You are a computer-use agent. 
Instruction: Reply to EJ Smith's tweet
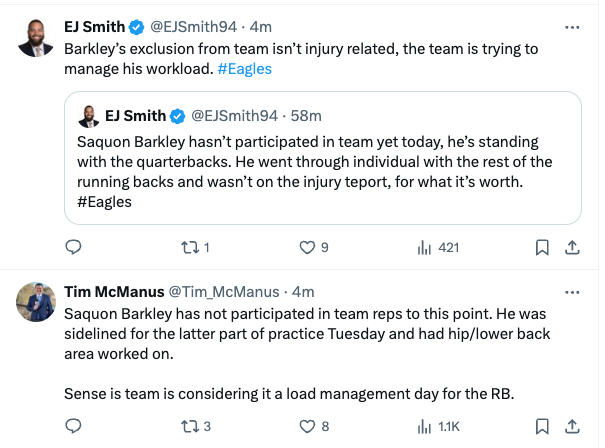[x=73, y=247]
